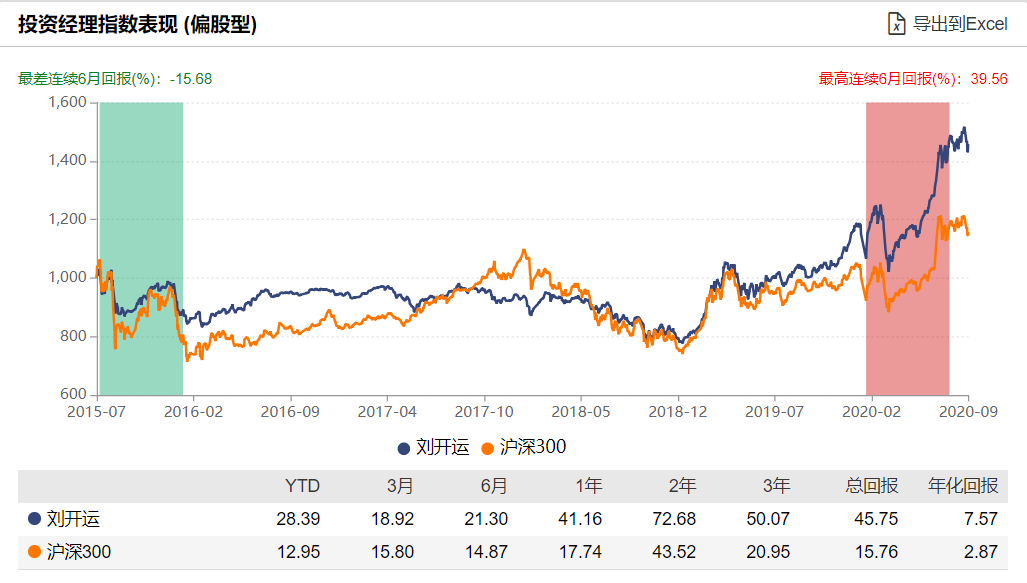The width and height of the screenshot is (1027, 583).
Task: Click the 2015-07 x-axis date label
Action: coord(96,412)
